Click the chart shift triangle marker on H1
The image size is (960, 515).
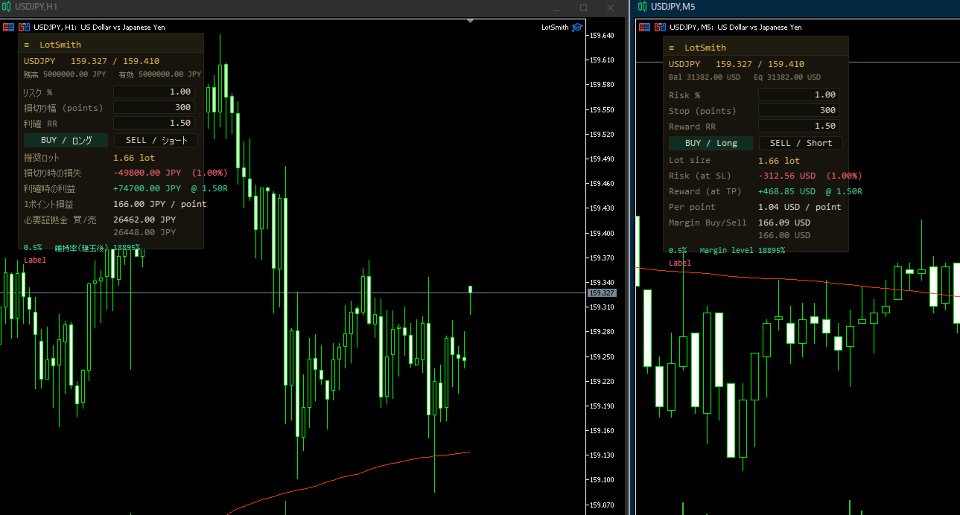point(470,21)
